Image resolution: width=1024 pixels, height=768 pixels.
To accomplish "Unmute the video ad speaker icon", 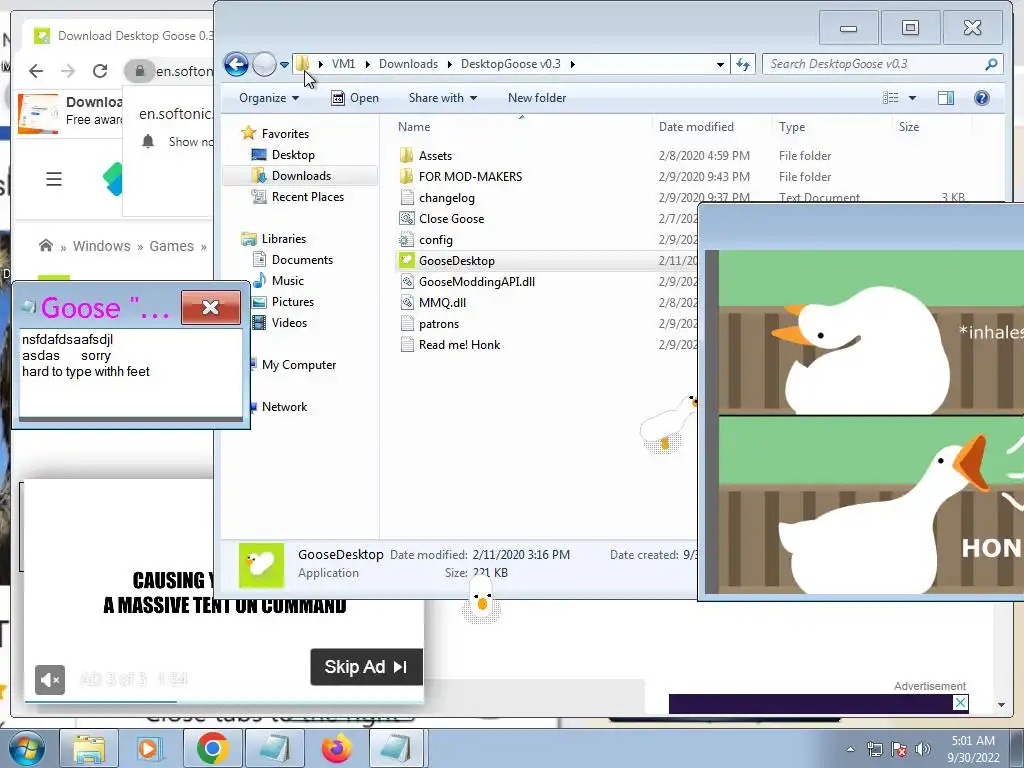I will pos(50,680).
